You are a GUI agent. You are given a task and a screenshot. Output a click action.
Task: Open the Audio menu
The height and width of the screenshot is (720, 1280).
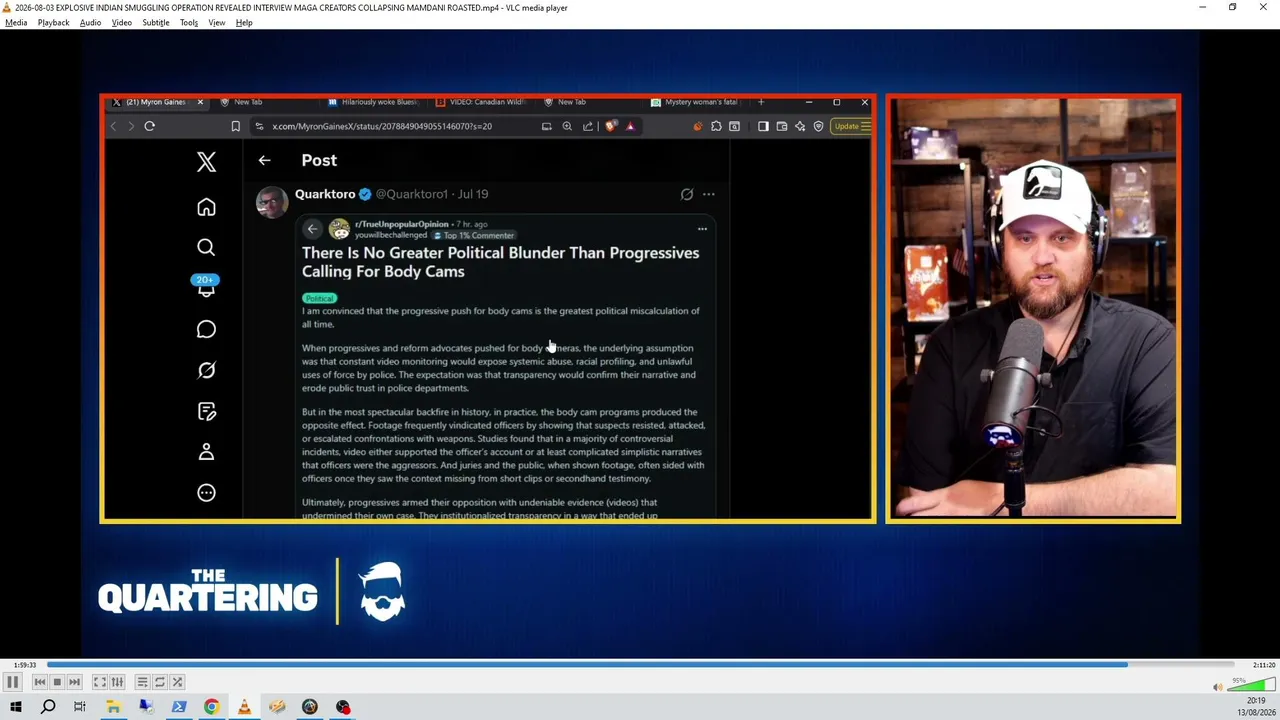tap(90, 22)
